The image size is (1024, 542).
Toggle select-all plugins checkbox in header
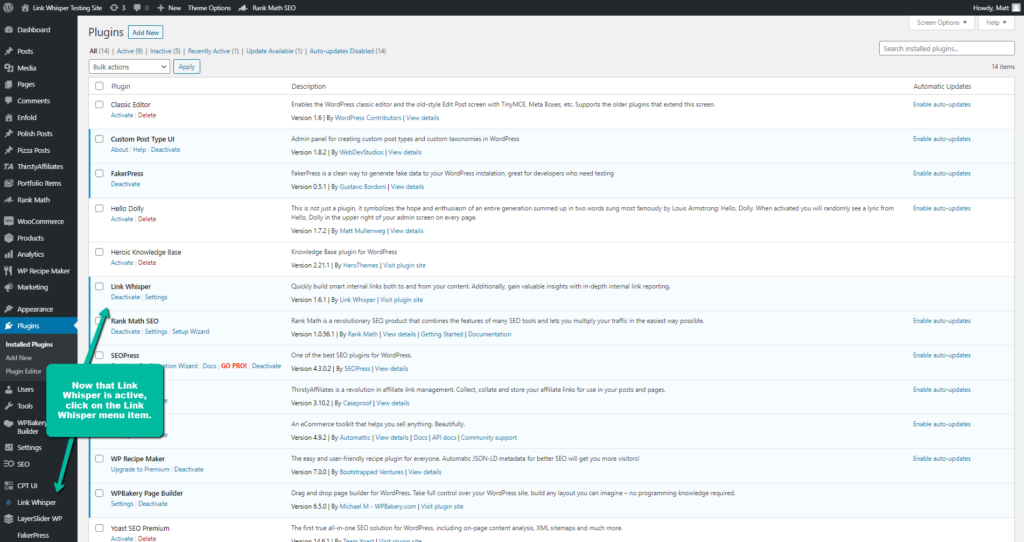(99, 86)
